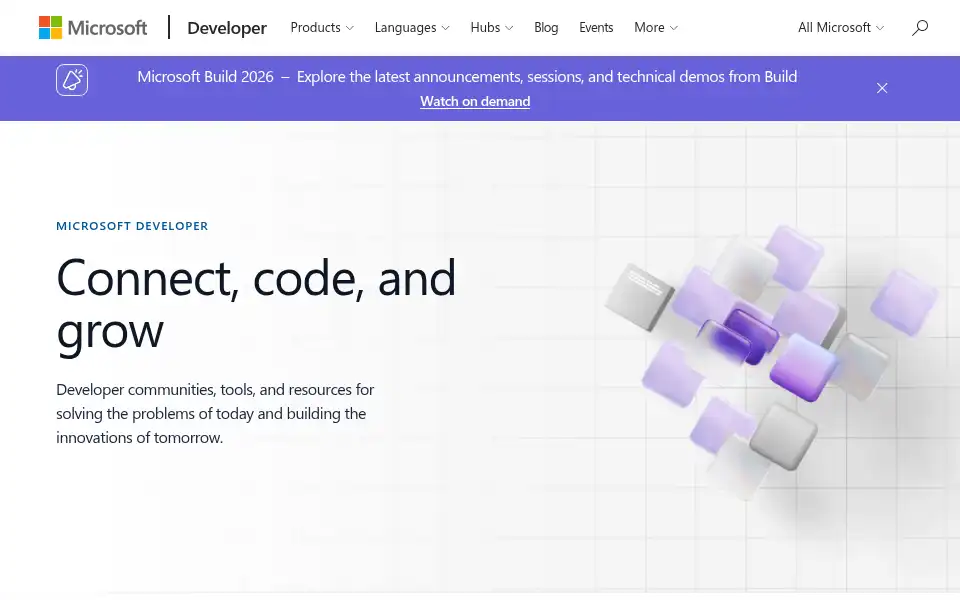The height and width of the screenshot is (600, 960).
Task: Open the search magnifier icon
Action: coord(920,28)
